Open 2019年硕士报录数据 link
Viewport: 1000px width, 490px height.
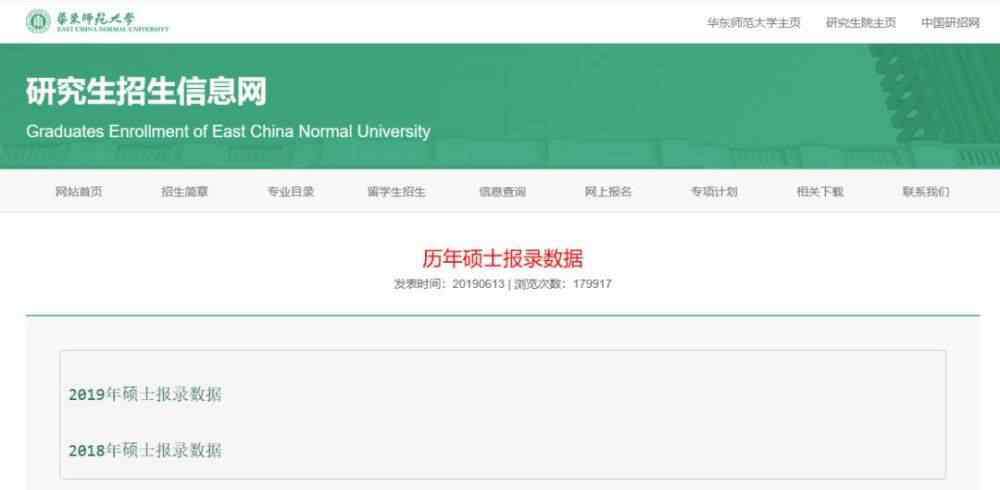point(145,394)
